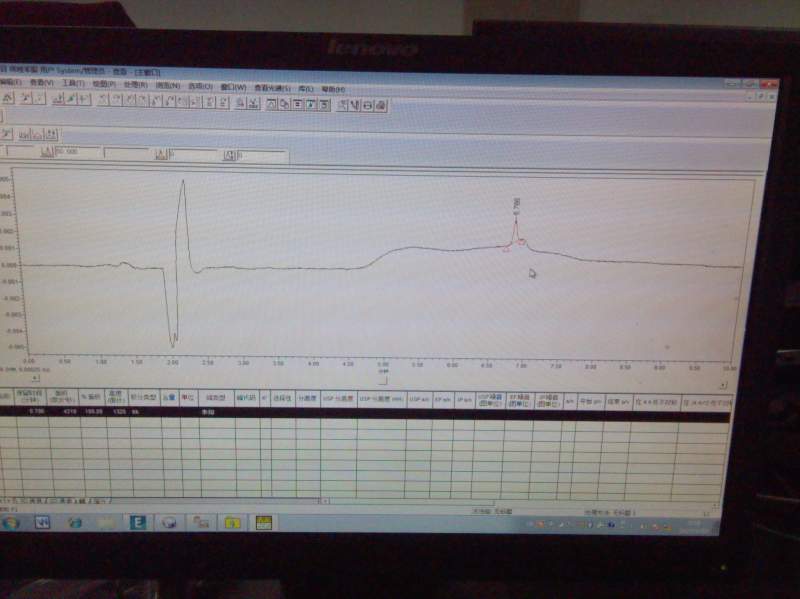This screenshot has width=800, height=599.
Task: Click the 积分类型 column header
Action: click(143, 397)
